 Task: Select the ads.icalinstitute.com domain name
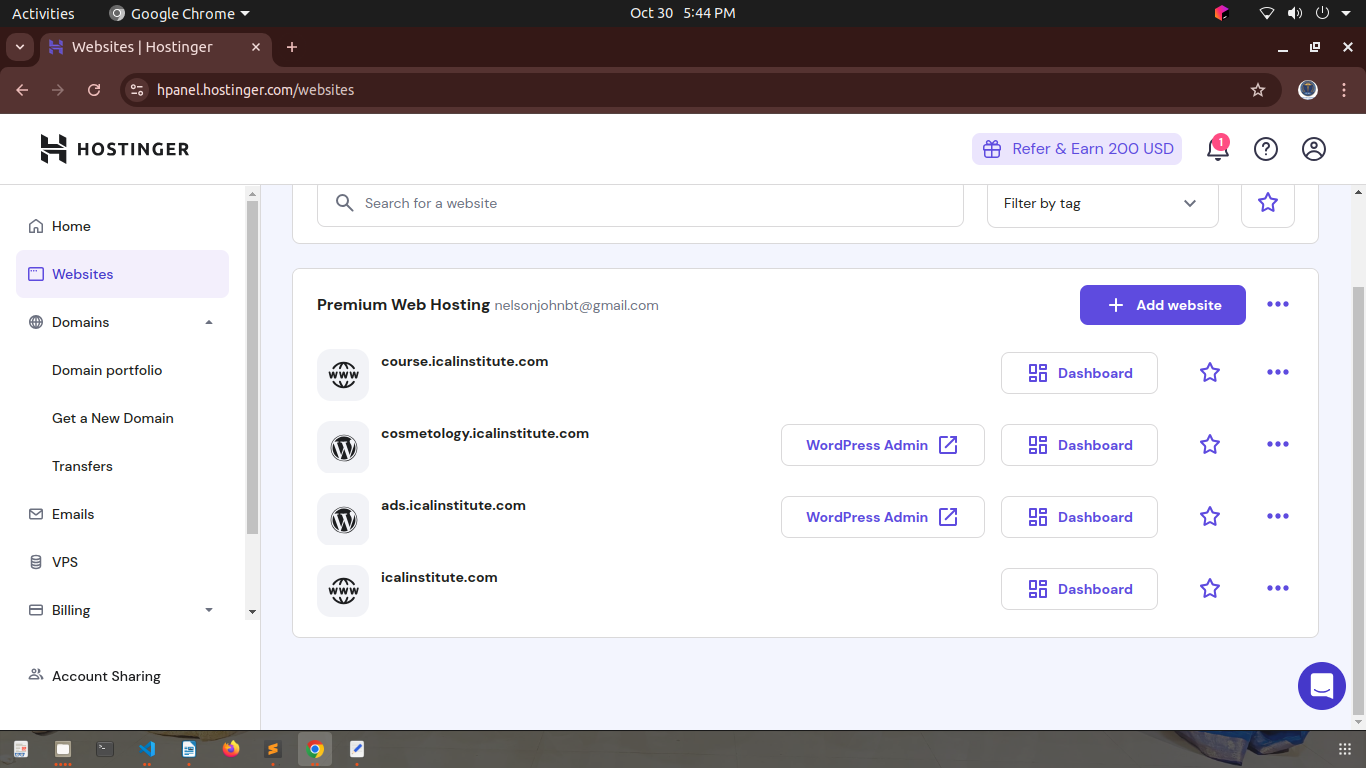[x=453, y=506]
